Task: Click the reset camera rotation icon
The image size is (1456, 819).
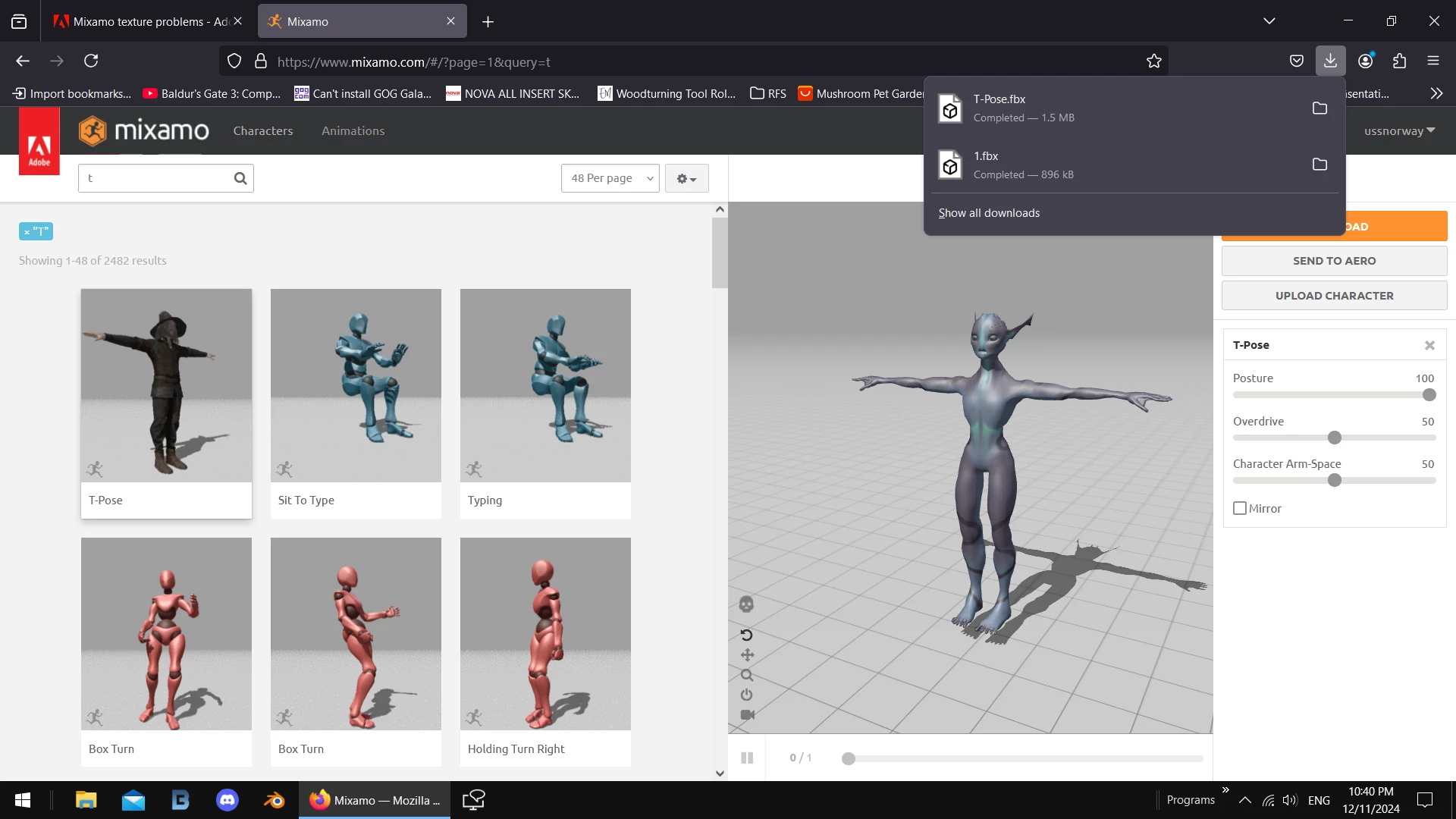Action: pyautogui.click(x=746, y=635)
